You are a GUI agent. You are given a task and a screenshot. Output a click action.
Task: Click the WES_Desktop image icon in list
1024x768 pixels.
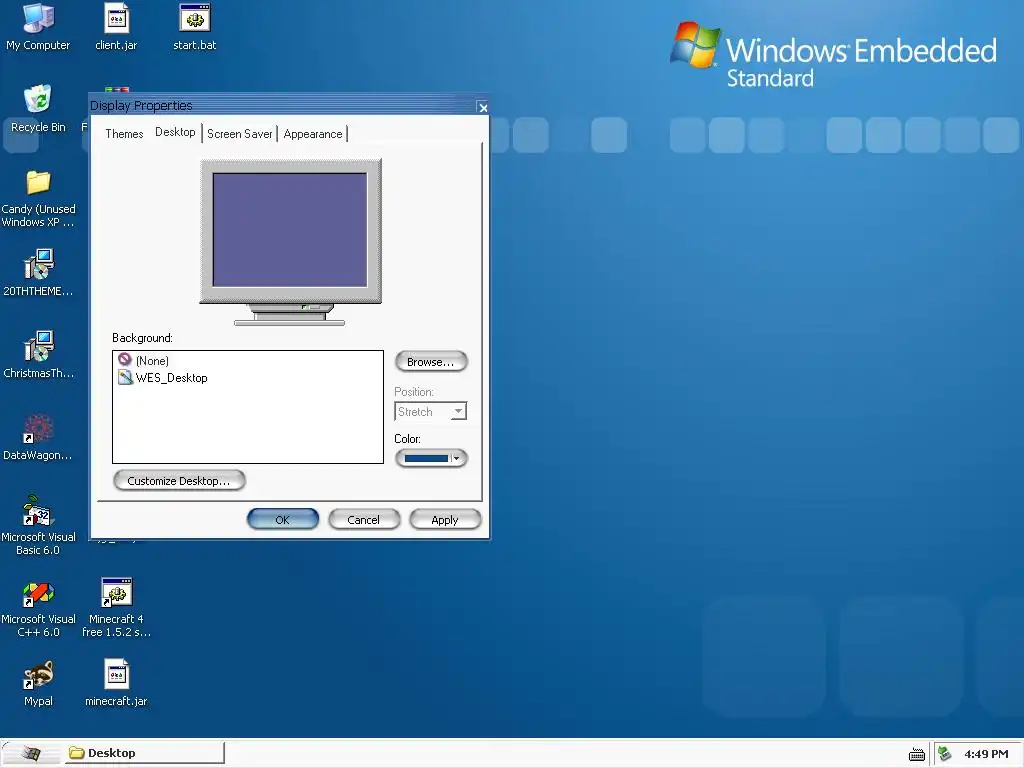click(125, 377)
